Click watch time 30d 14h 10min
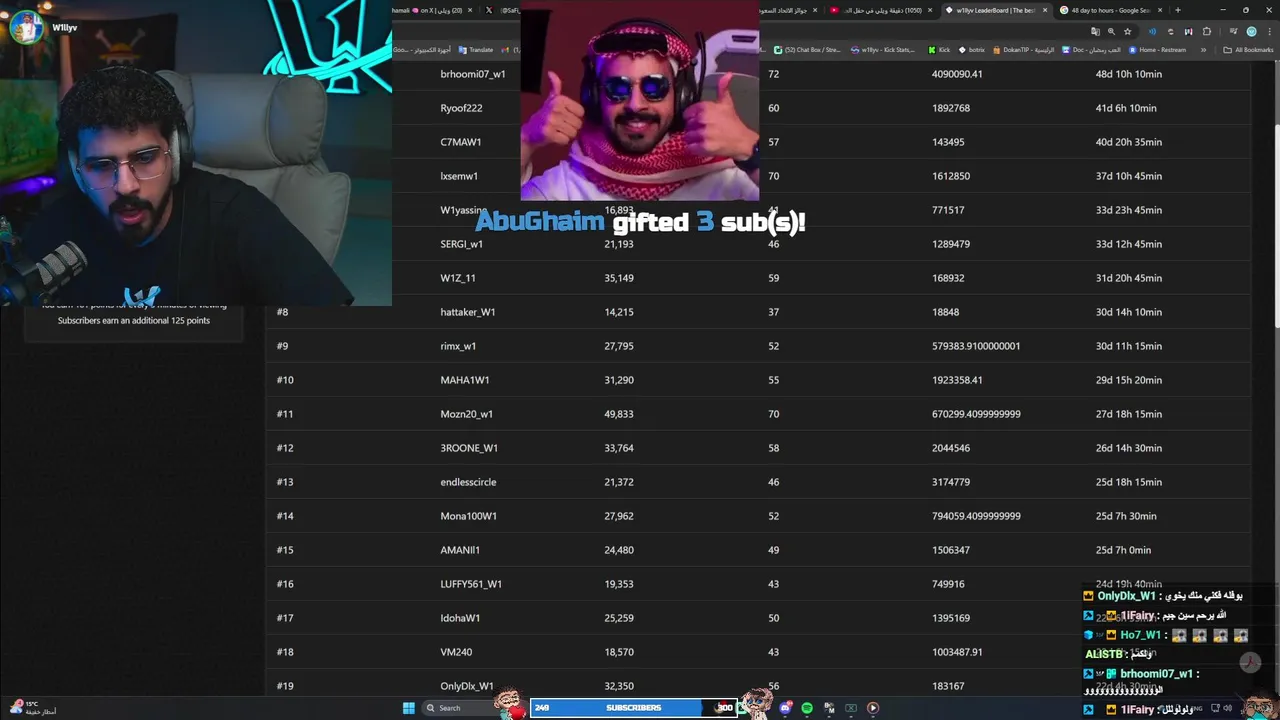 [x=1129, y=312]
